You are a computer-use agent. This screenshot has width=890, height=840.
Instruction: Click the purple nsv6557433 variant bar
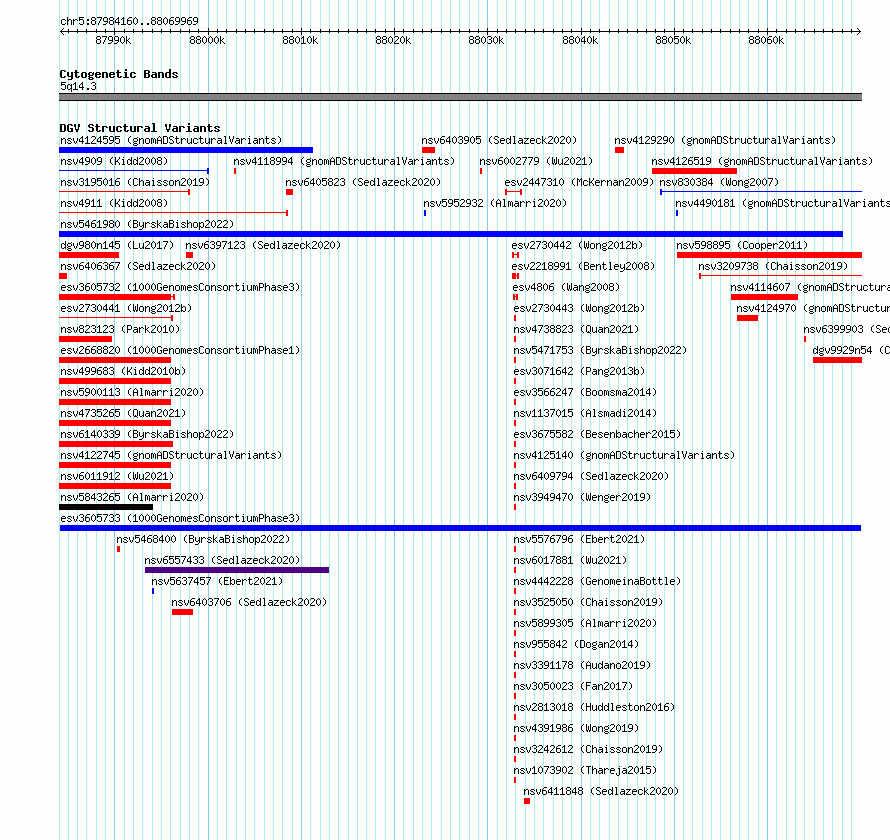pyautogui.click(x=237, y=570)
